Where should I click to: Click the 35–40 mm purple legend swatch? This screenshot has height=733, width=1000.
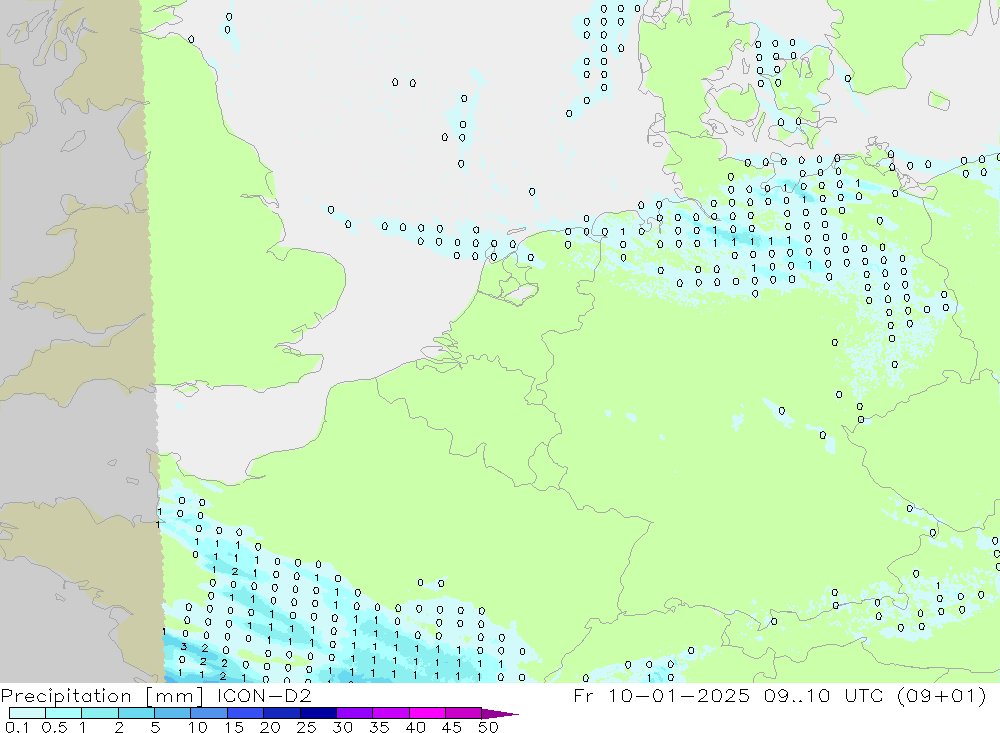[x=391, y=713]
